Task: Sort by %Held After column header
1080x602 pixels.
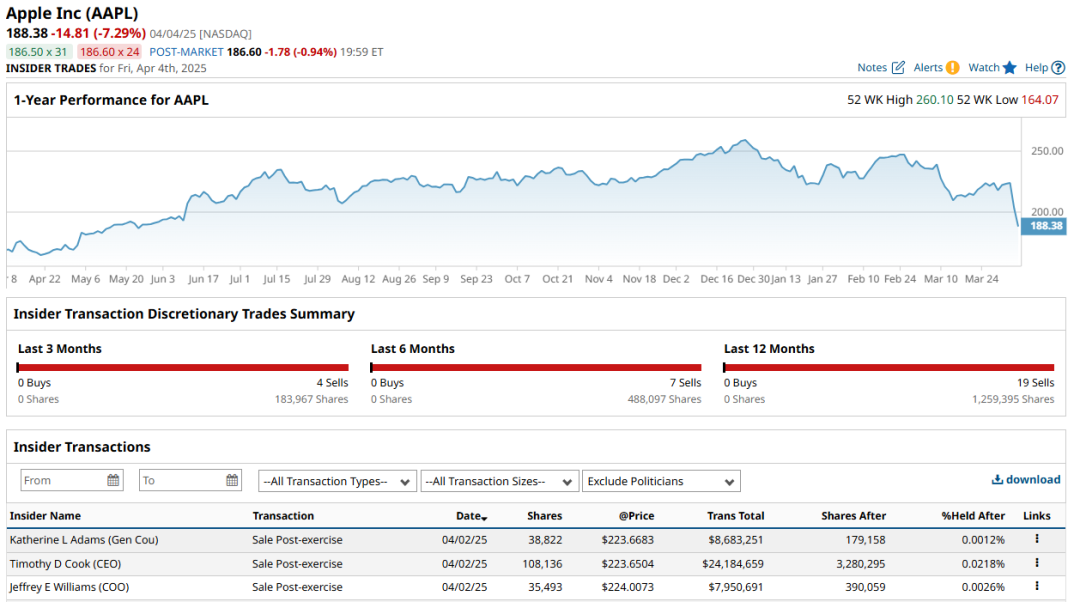Action: (x=973, y=516)
